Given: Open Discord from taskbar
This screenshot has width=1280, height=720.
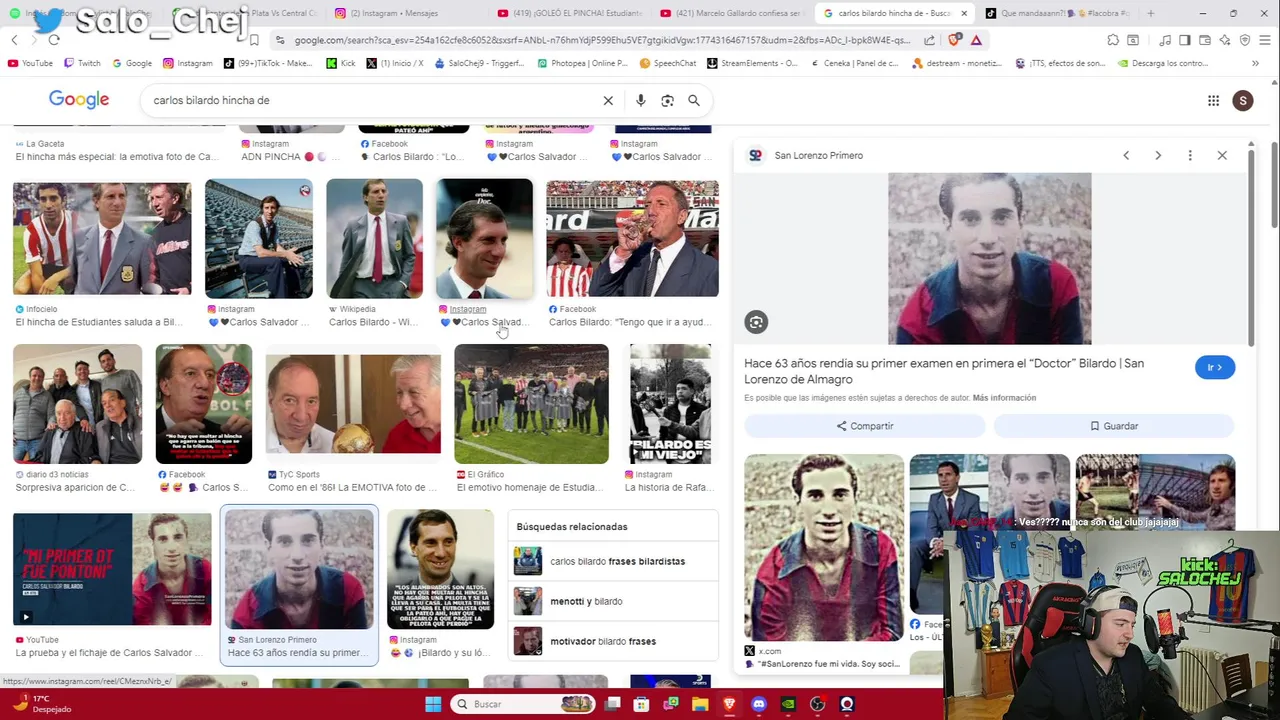Looking at the screenshot, I should pos(758,704).
